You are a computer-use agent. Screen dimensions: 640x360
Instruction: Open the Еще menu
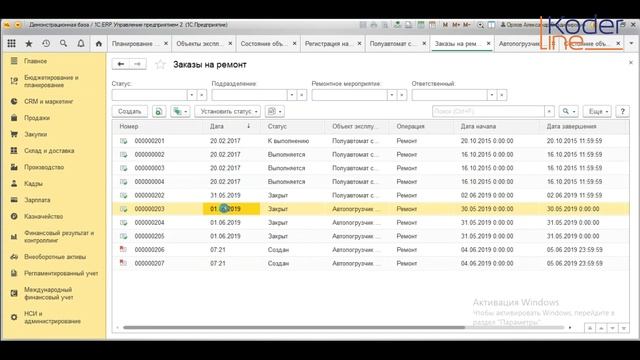598,111
